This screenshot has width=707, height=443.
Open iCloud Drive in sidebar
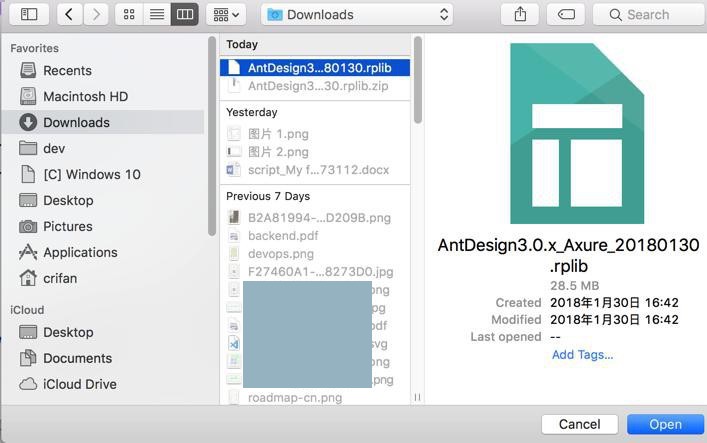coord(103,384)
